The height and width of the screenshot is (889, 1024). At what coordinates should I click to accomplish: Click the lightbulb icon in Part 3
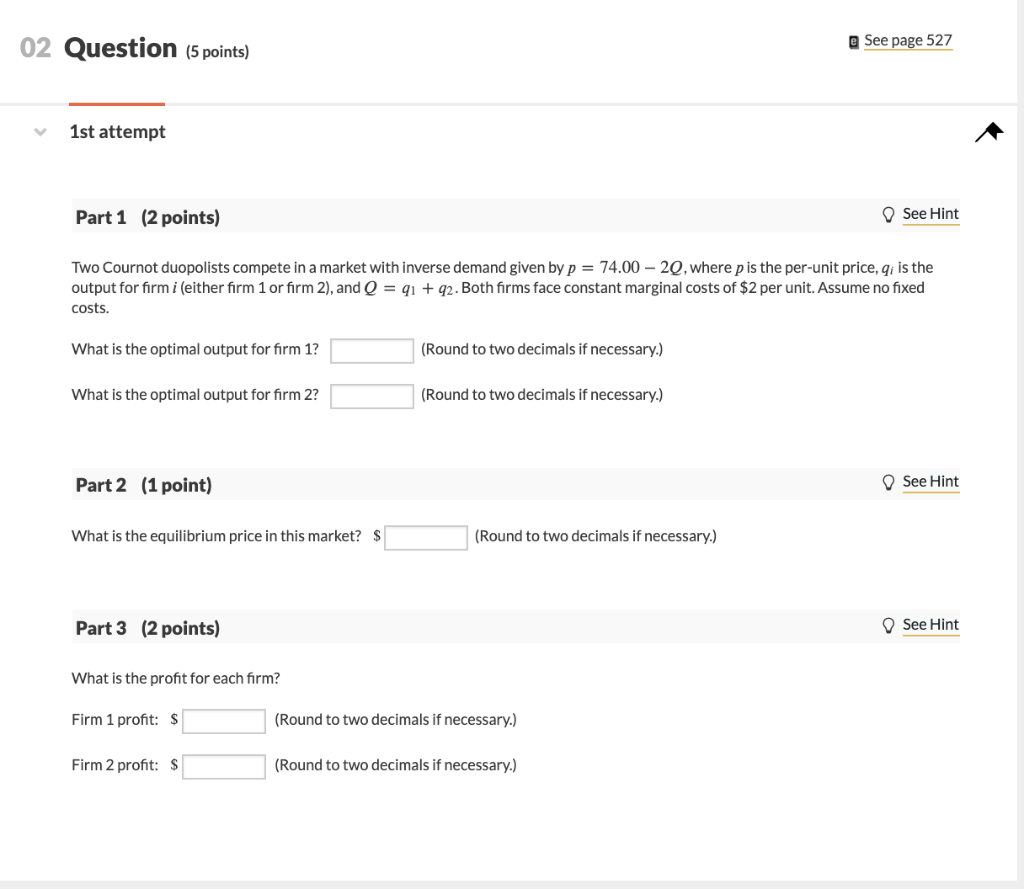pos(888,626)
